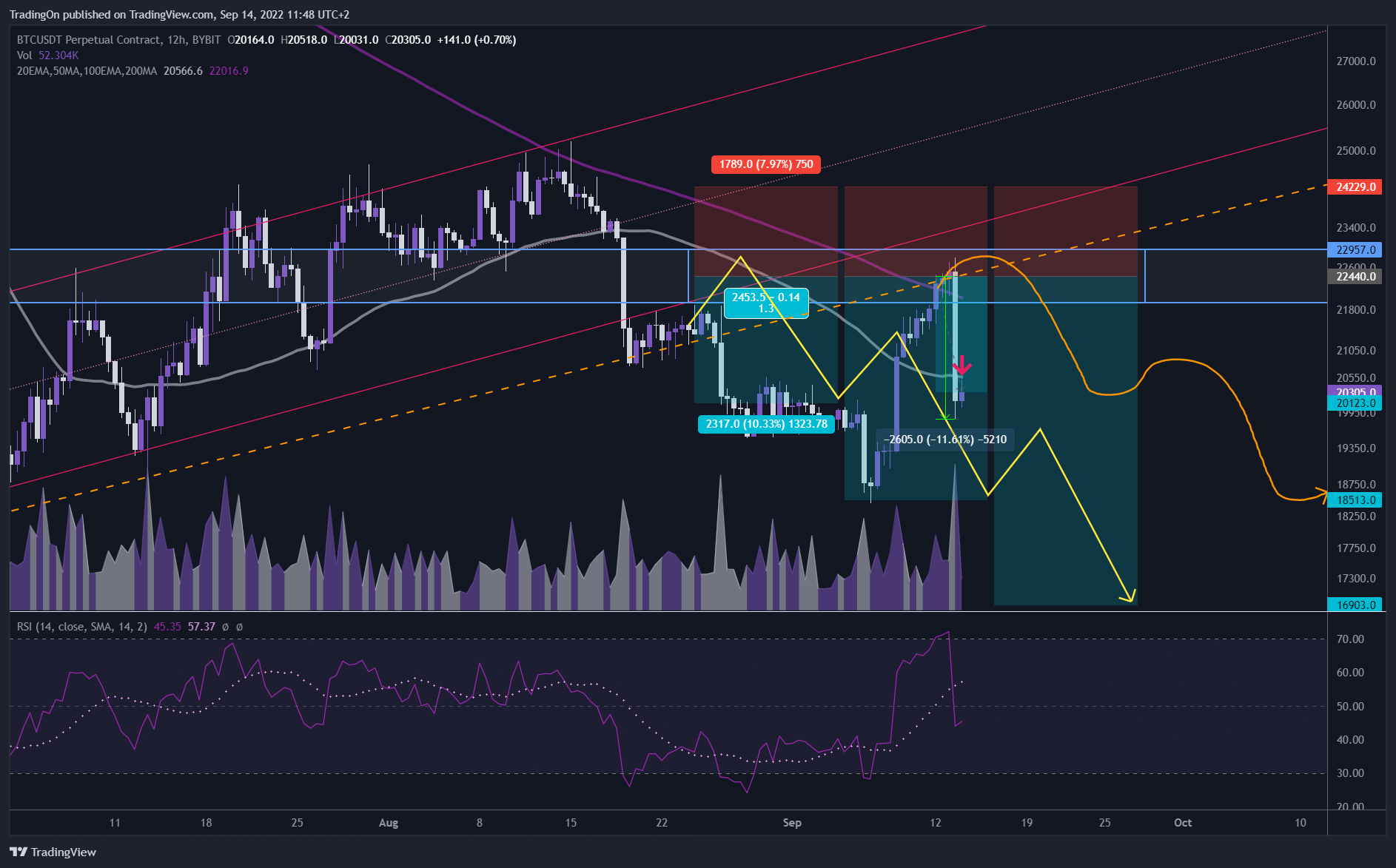The image size is (1396, 868).
Task: Click the blue 22957.0 price axis tag
Action: 1355,249
